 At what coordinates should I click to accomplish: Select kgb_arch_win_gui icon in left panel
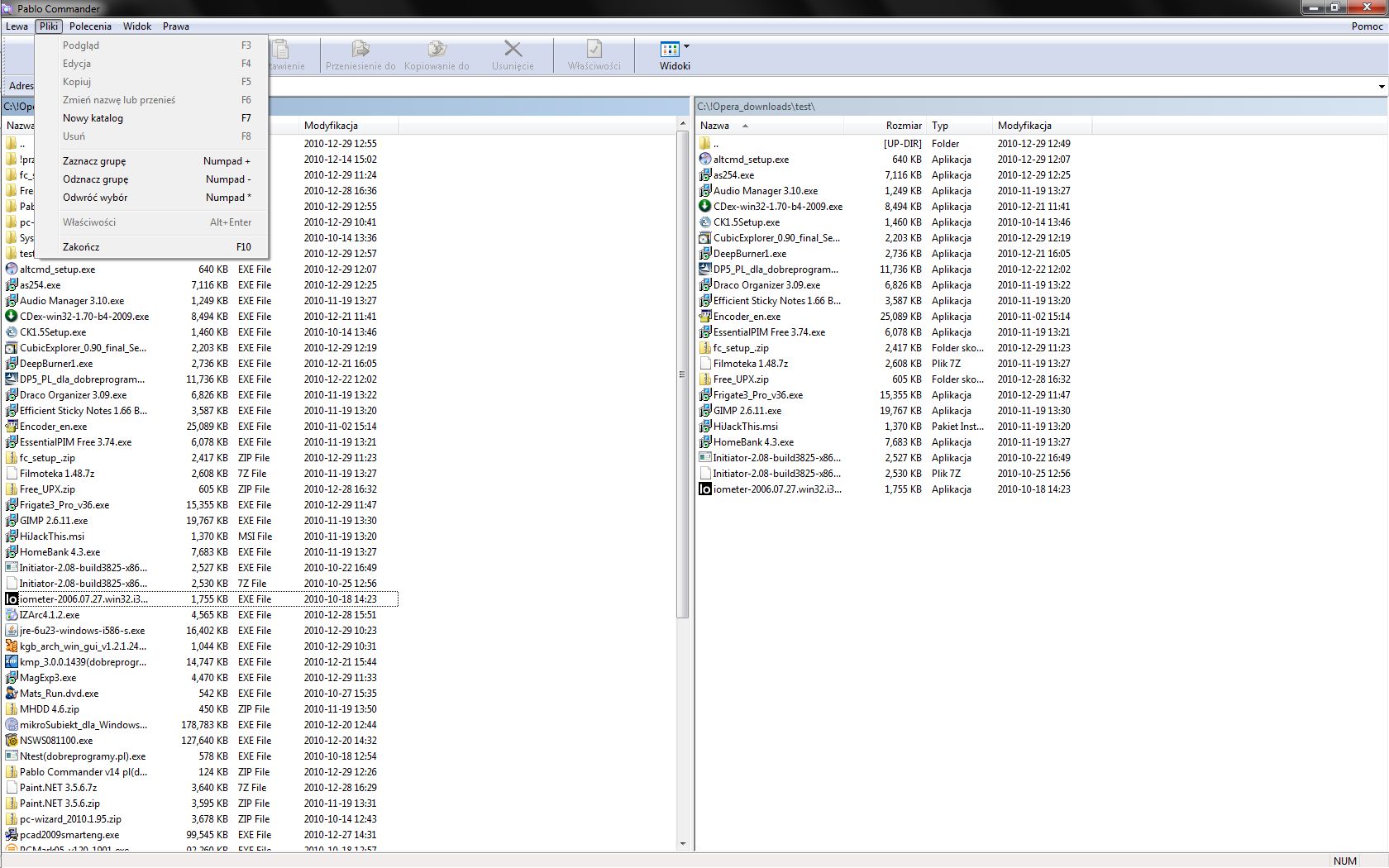coord(12,646)
